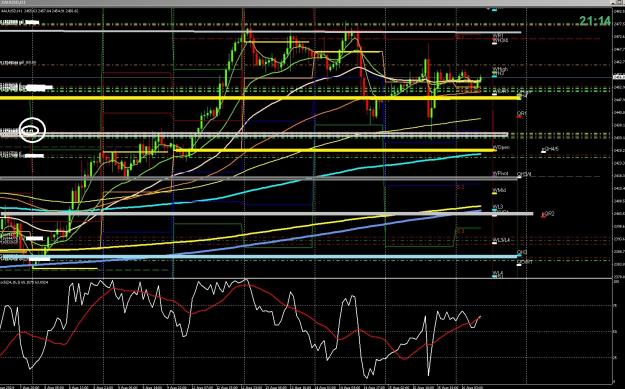Select the light blue horizontal level line

point(259,257)
